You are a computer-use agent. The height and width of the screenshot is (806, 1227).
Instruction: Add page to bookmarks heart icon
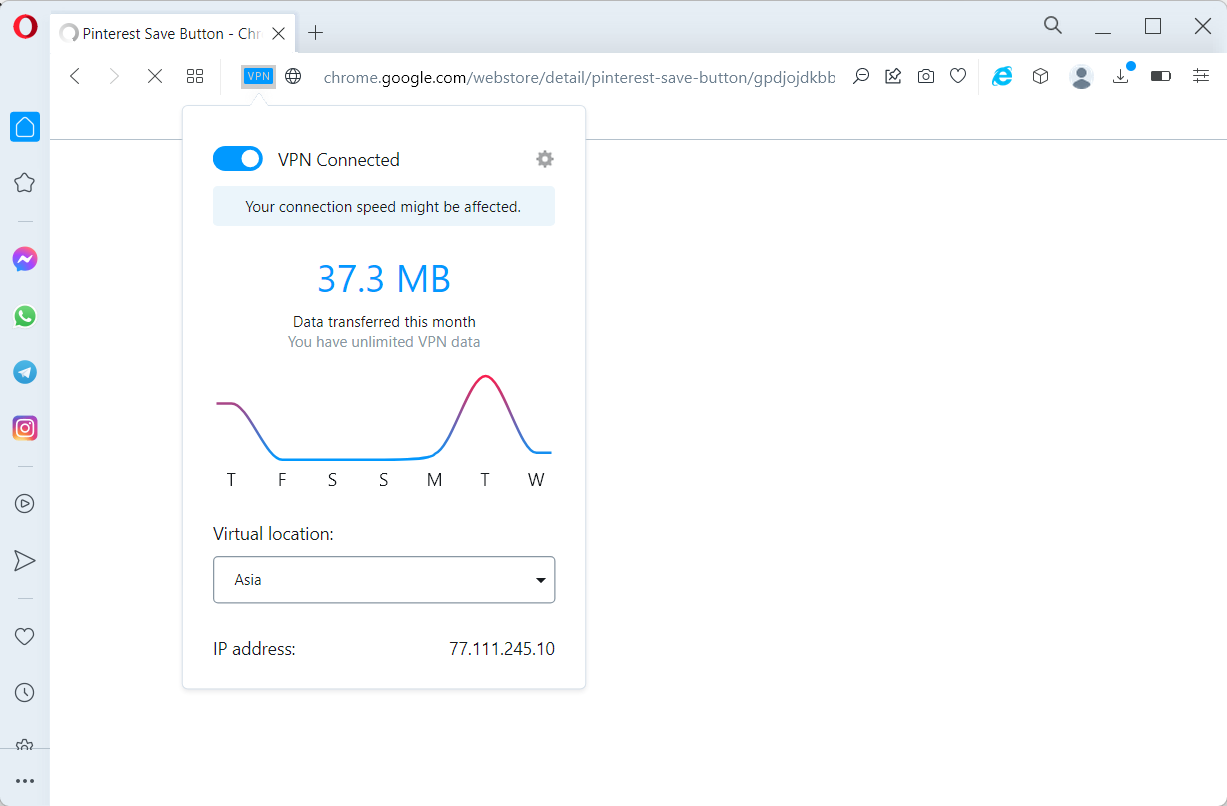pos(958,76)
